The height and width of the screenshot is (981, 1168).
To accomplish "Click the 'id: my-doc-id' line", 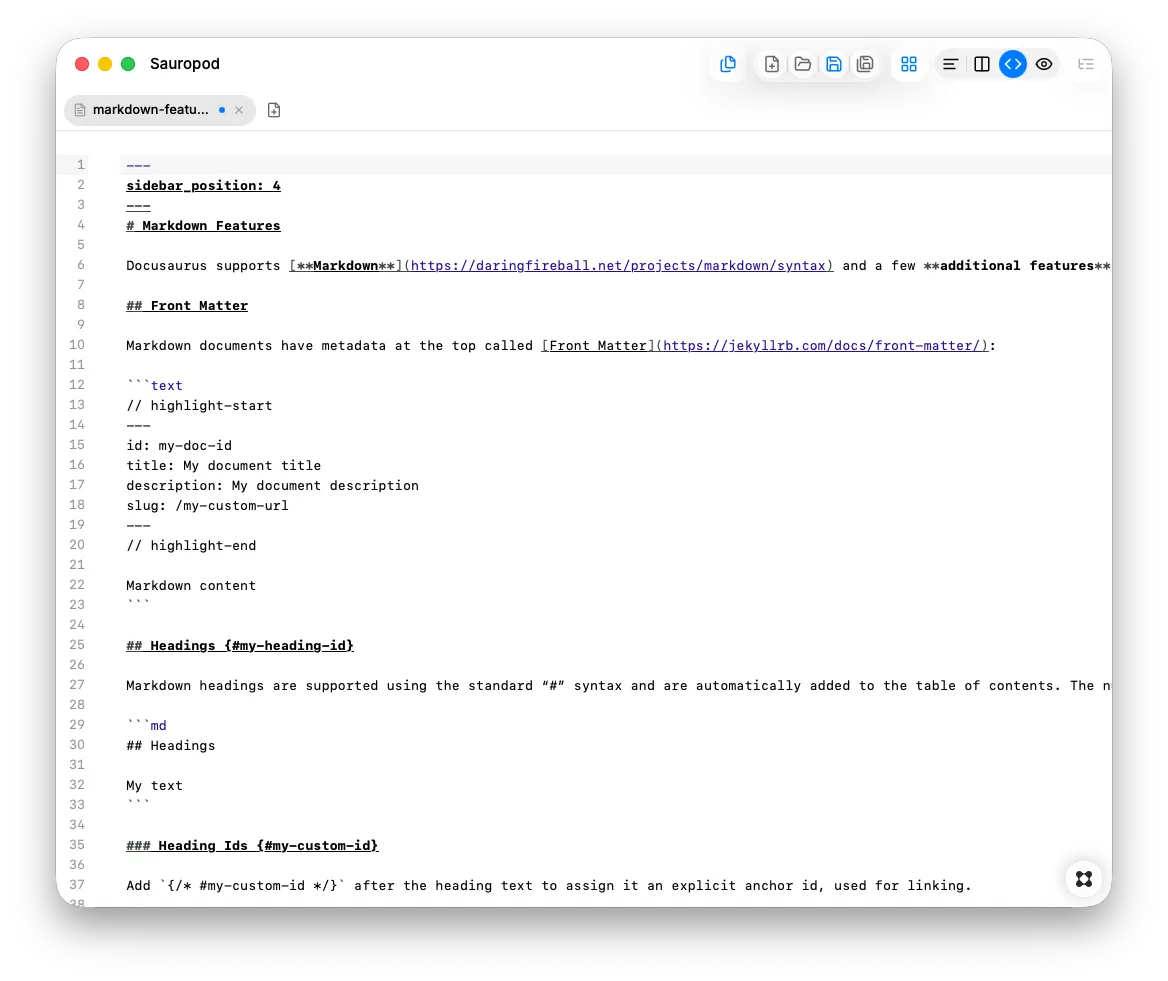I will pos(179,445).
